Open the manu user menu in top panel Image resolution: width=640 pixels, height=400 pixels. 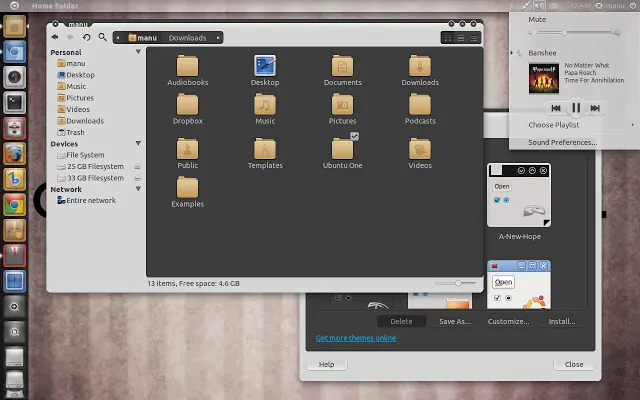coord(611,6)
